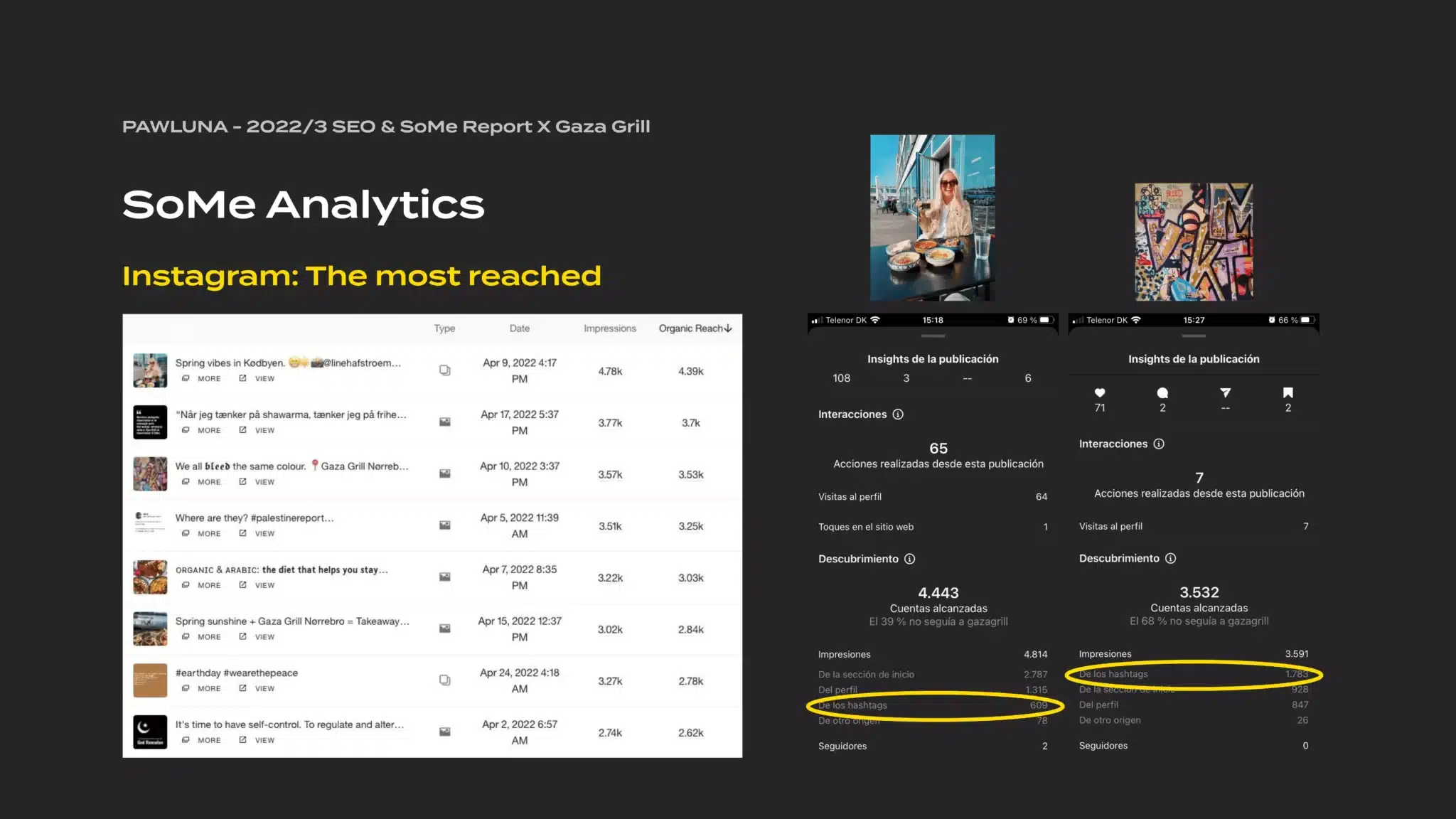Open MORE under #earthday #wearethepeace post
Viewport: 1456px width, 819px height.
[202, 689]
